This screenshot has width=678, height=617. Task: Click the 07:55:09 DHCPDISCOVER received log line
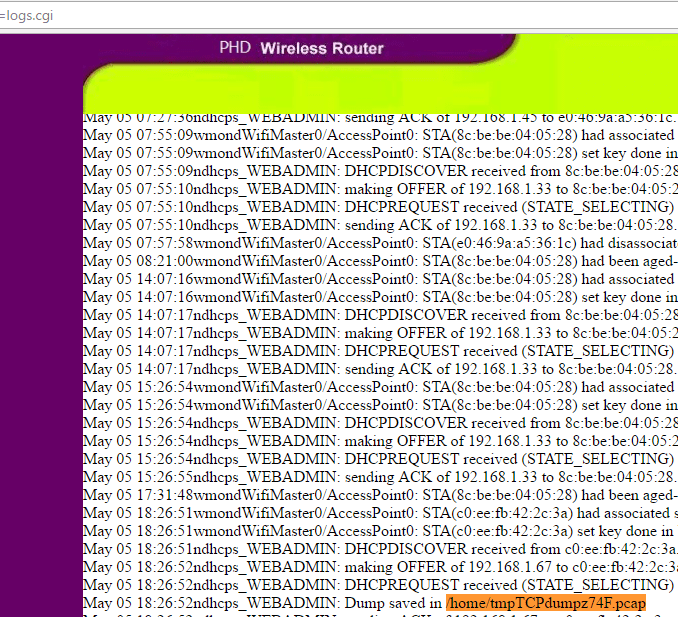(380, 171)
